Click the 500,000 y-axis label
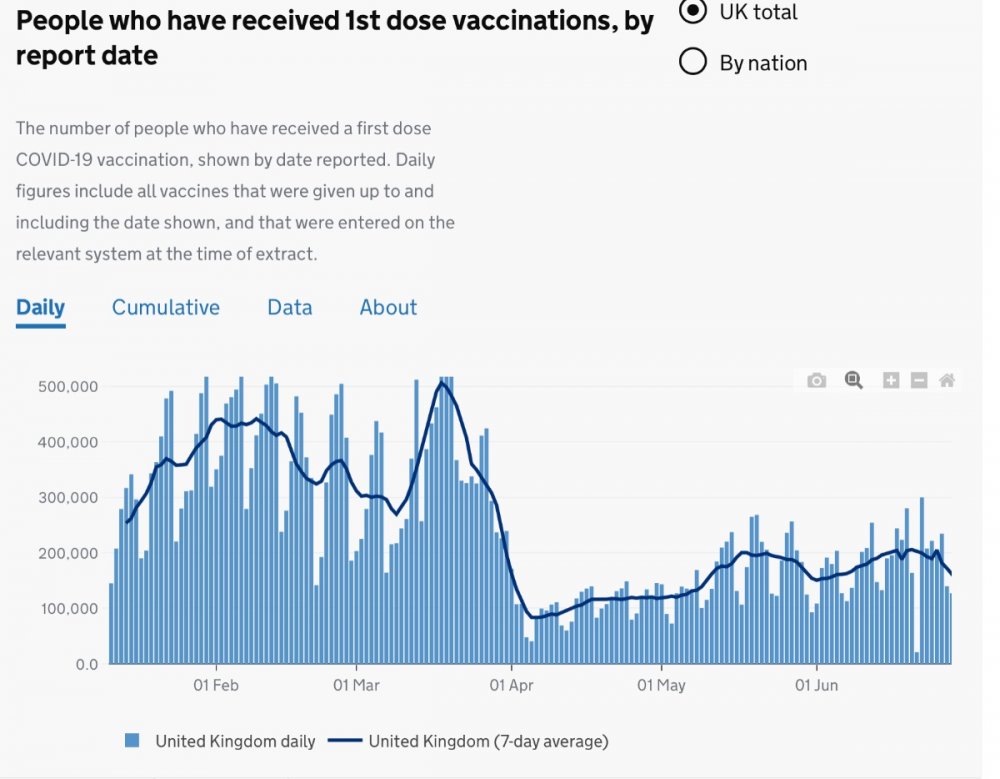 click(x=69, y=387)
